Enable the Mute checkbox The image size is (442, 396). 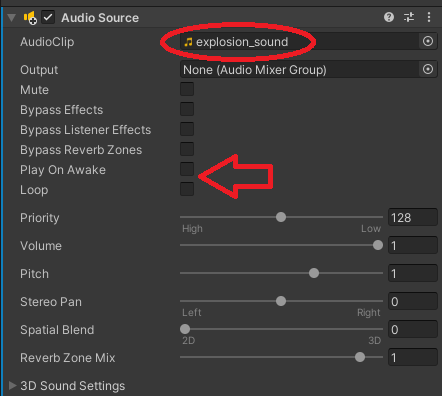[x=187, y=89]
